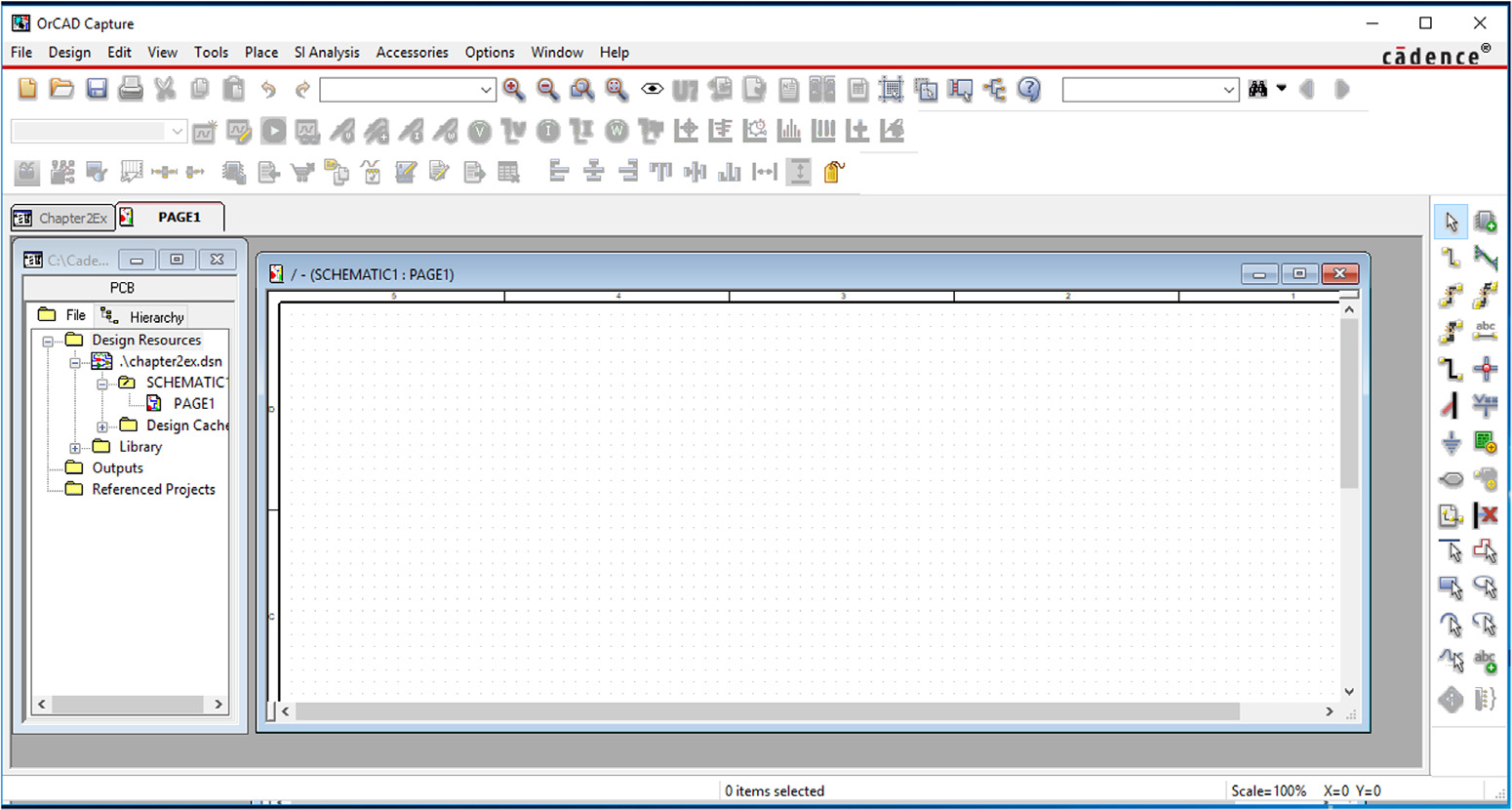Open the Place menu
Viewport: 1512px width, 810px height.
[x=260, y=53]
